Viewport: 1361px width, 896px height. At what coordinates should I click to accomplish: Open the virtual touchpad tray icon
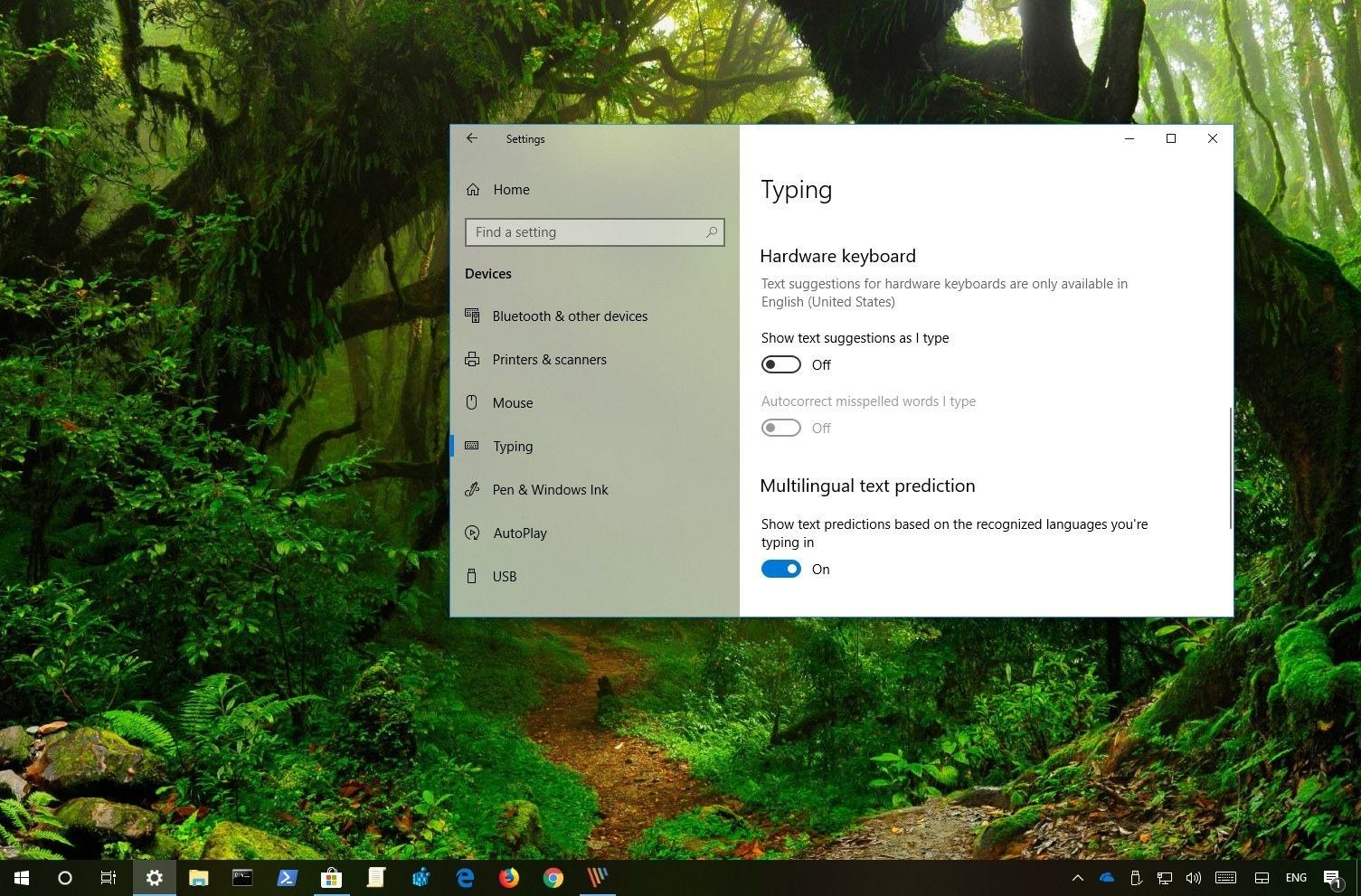point(1262,877)
